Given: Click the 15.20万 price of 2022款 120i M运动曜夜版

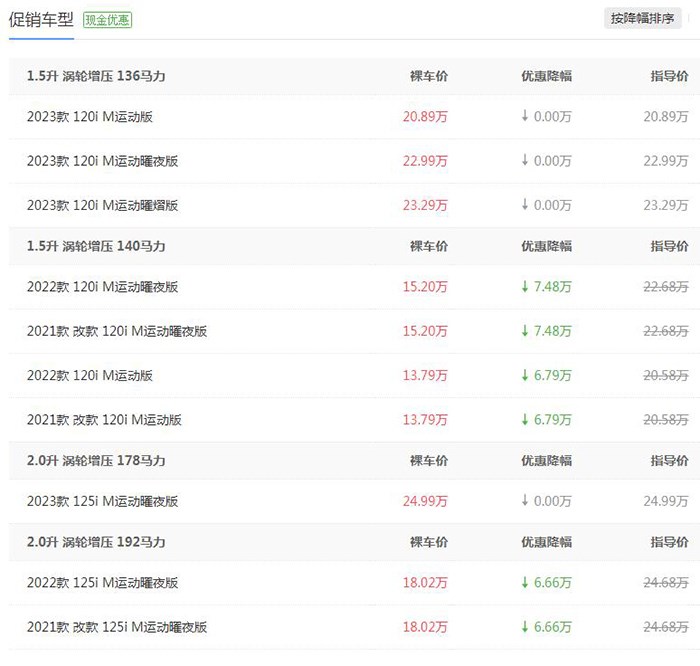Looking at the screenshot, I should coord(425,287).
